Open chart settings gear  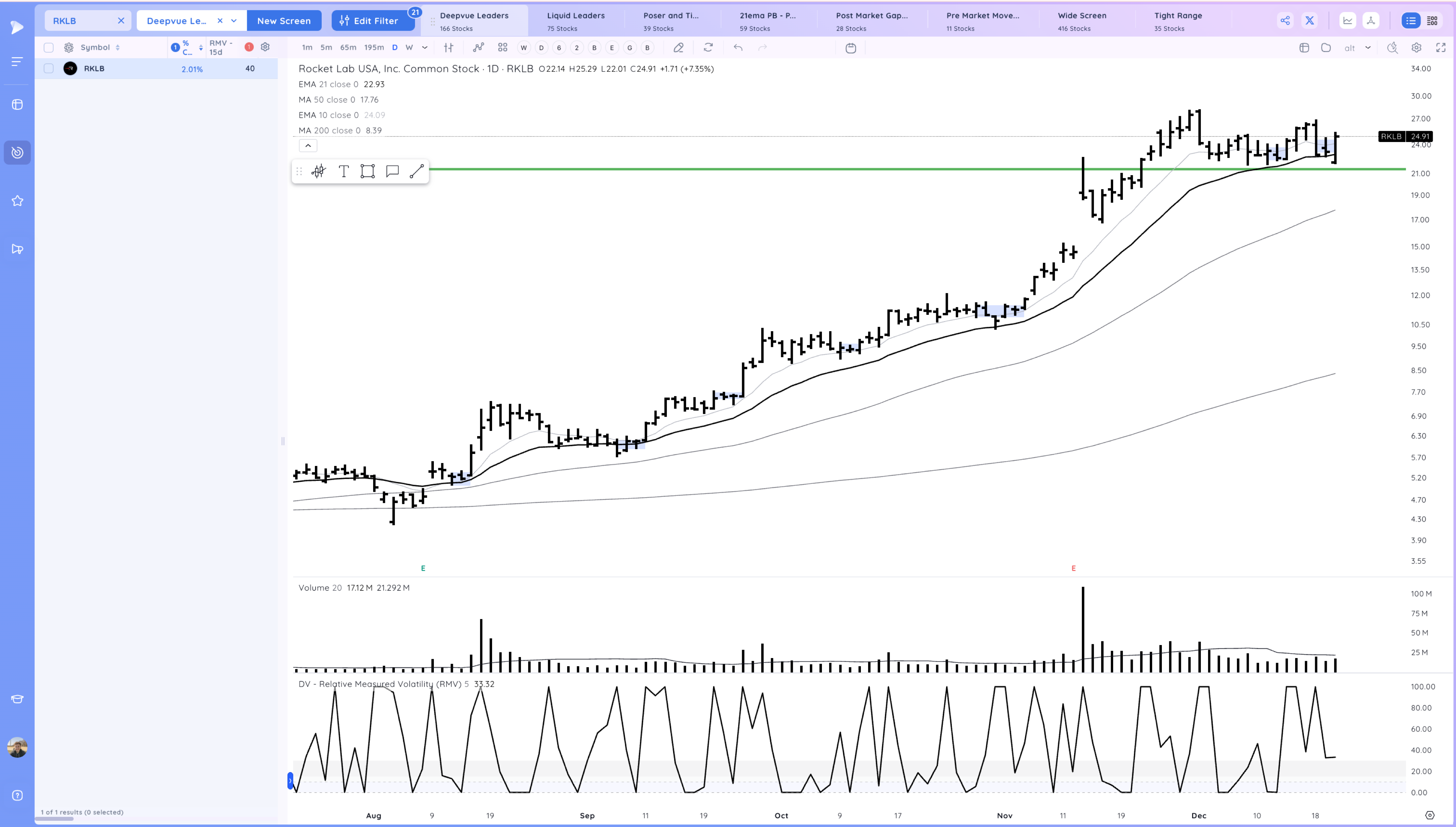pos(1417,48)
